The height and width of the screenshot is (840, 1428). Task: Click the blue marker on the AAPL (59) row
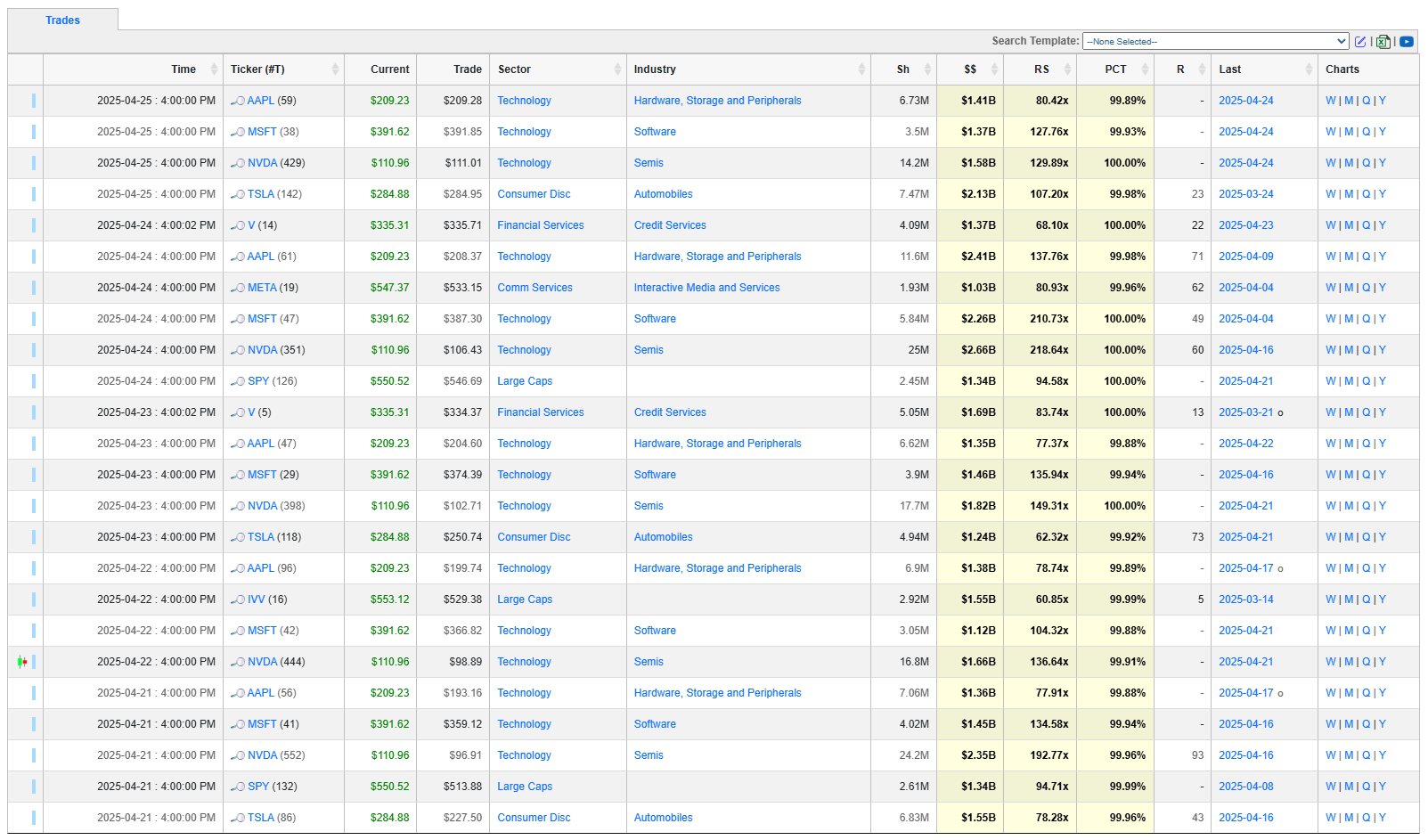[x=34, y=101]
